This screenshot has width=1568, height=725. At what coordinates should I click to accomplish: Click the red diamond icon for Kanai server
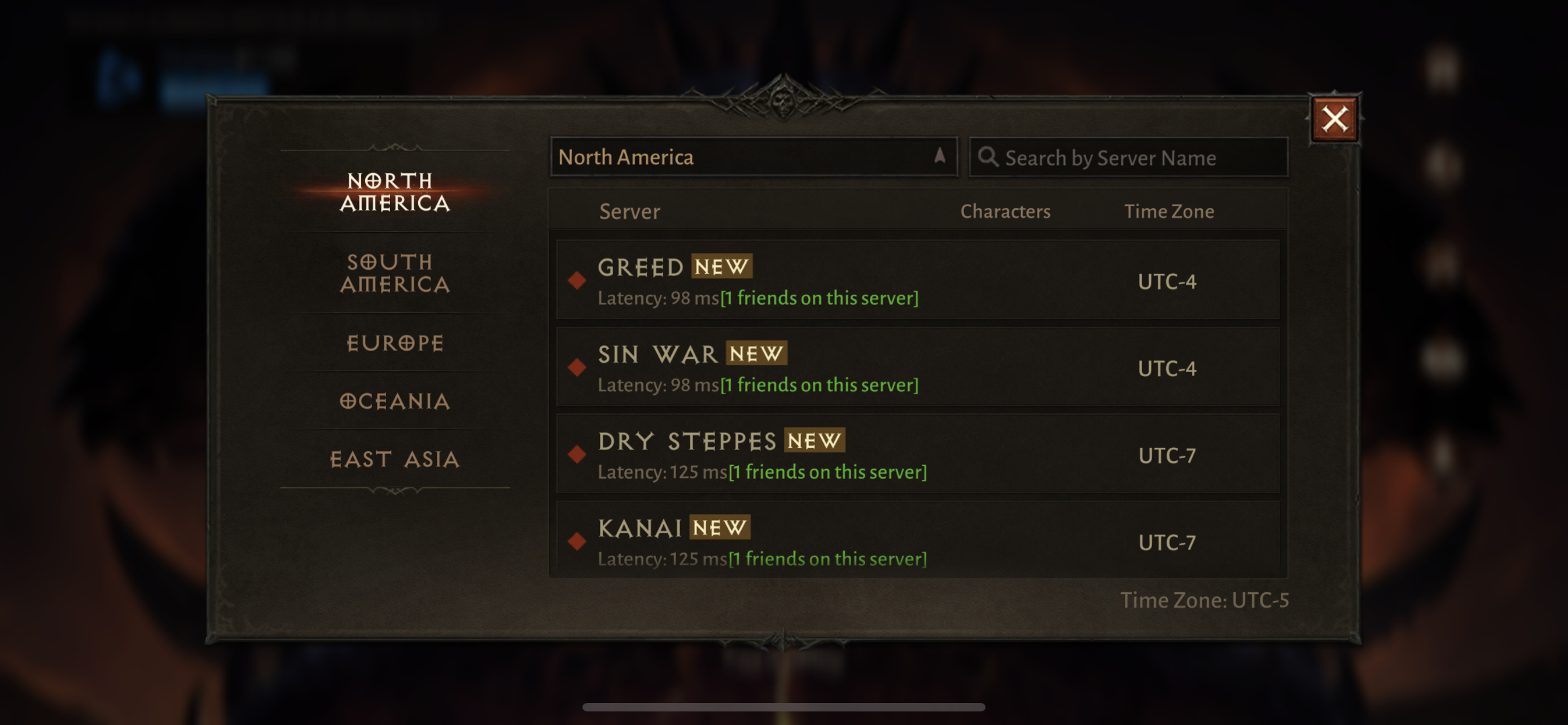tap(578, 541)
